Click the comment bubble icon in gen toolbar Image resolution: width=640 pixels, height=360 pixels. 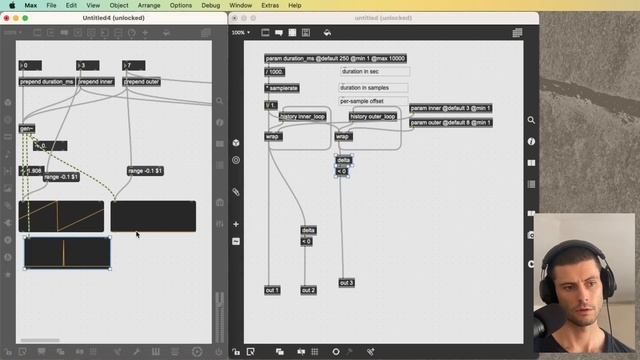pyautogui.click(x=279, y=33)
